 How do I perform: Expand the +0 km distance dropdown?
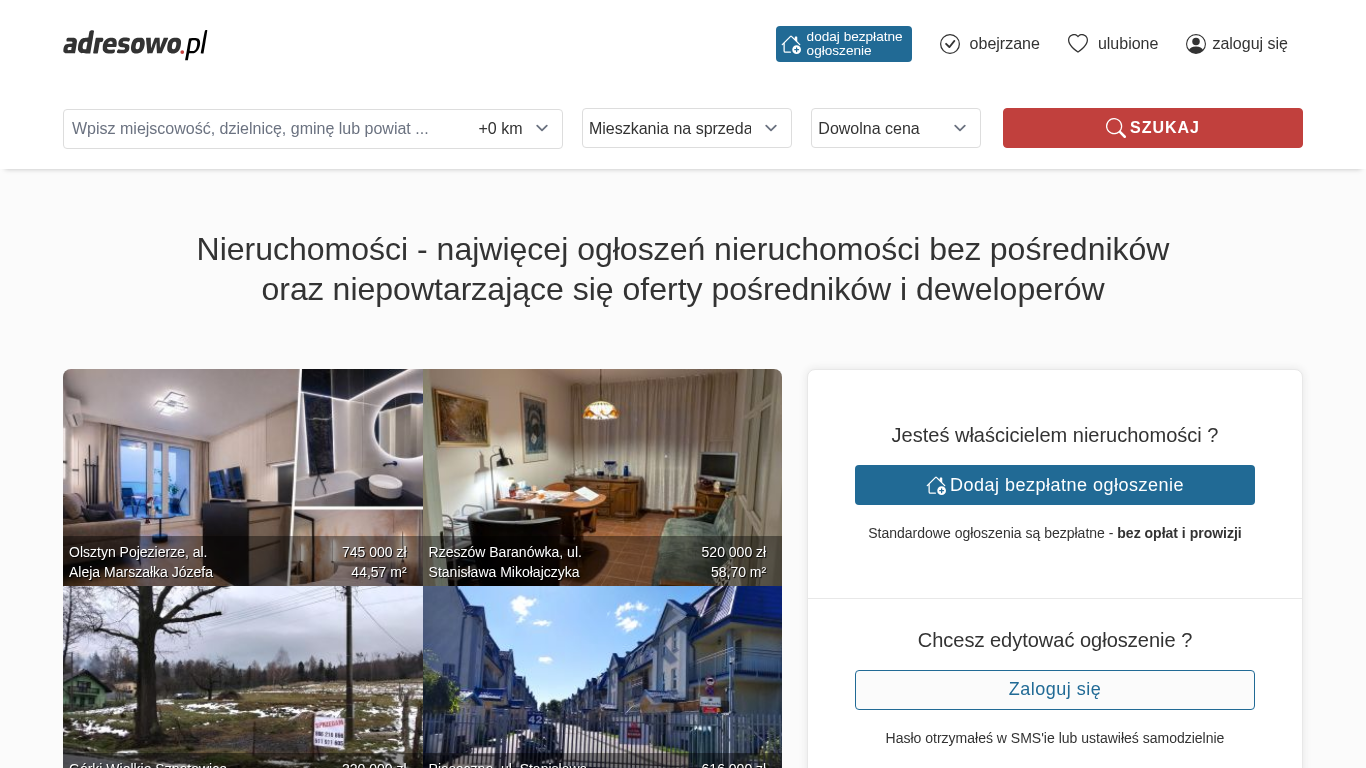[x=514, y=129]
